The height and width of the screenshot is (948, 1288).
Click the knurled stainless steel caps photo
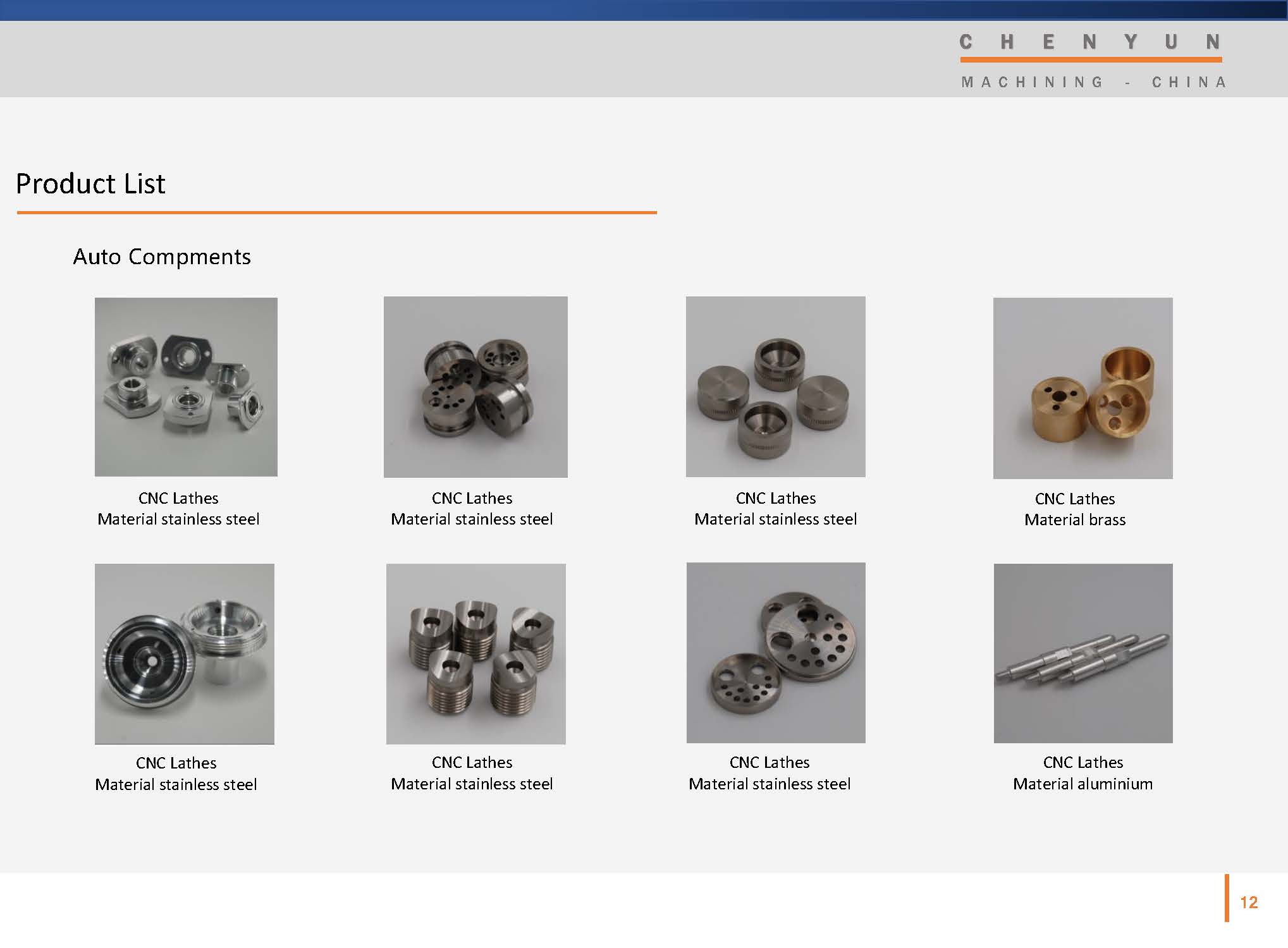tap(776, 387)
